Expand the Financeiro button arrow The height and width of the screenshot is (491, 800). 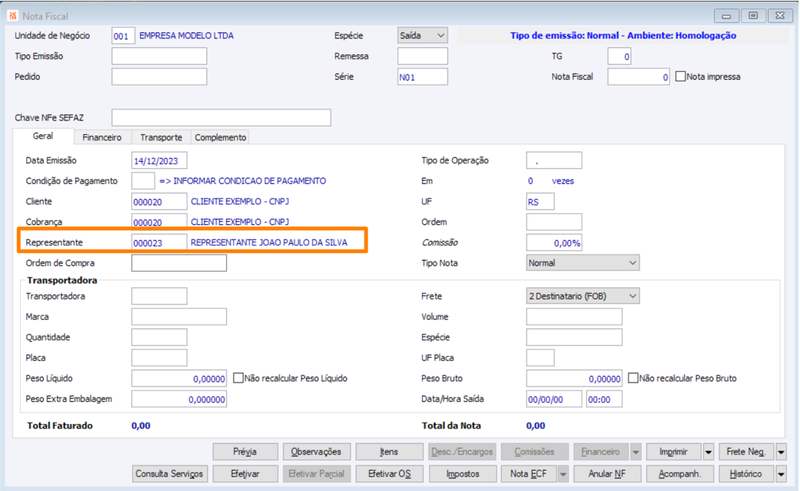[x=636, y=452]
